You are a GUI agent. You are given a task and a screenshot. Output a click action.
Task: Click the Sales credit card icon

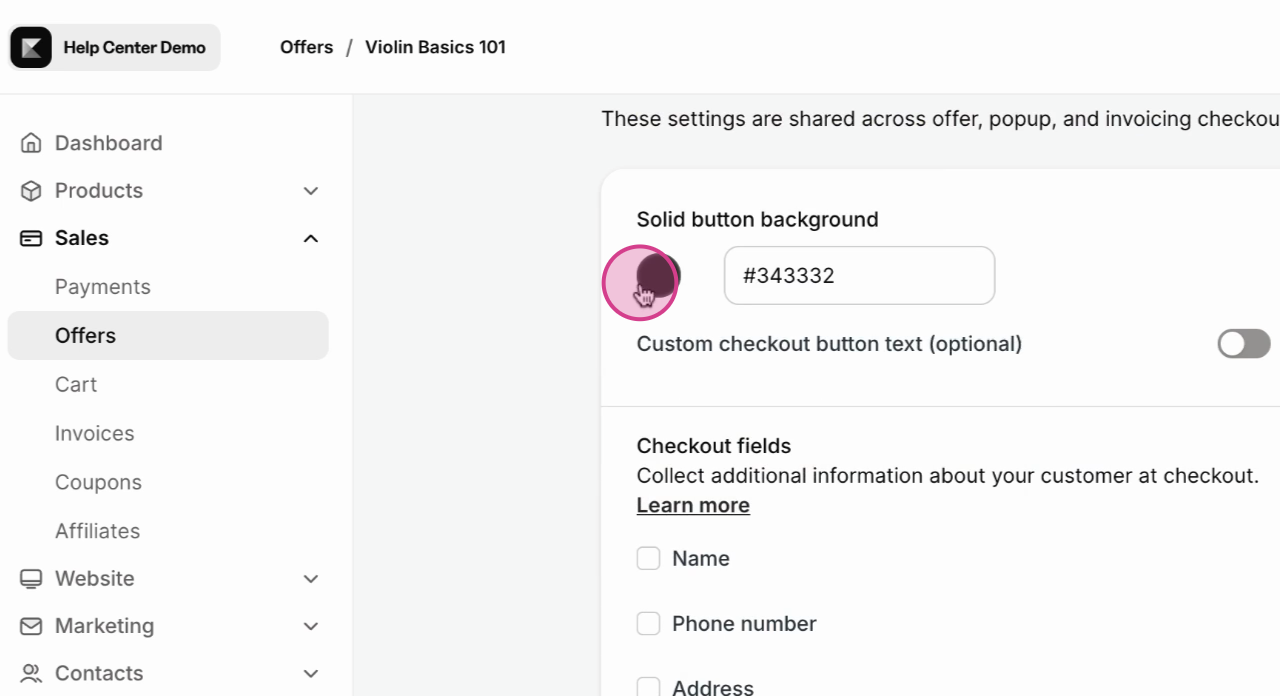[x=31, y=238]
